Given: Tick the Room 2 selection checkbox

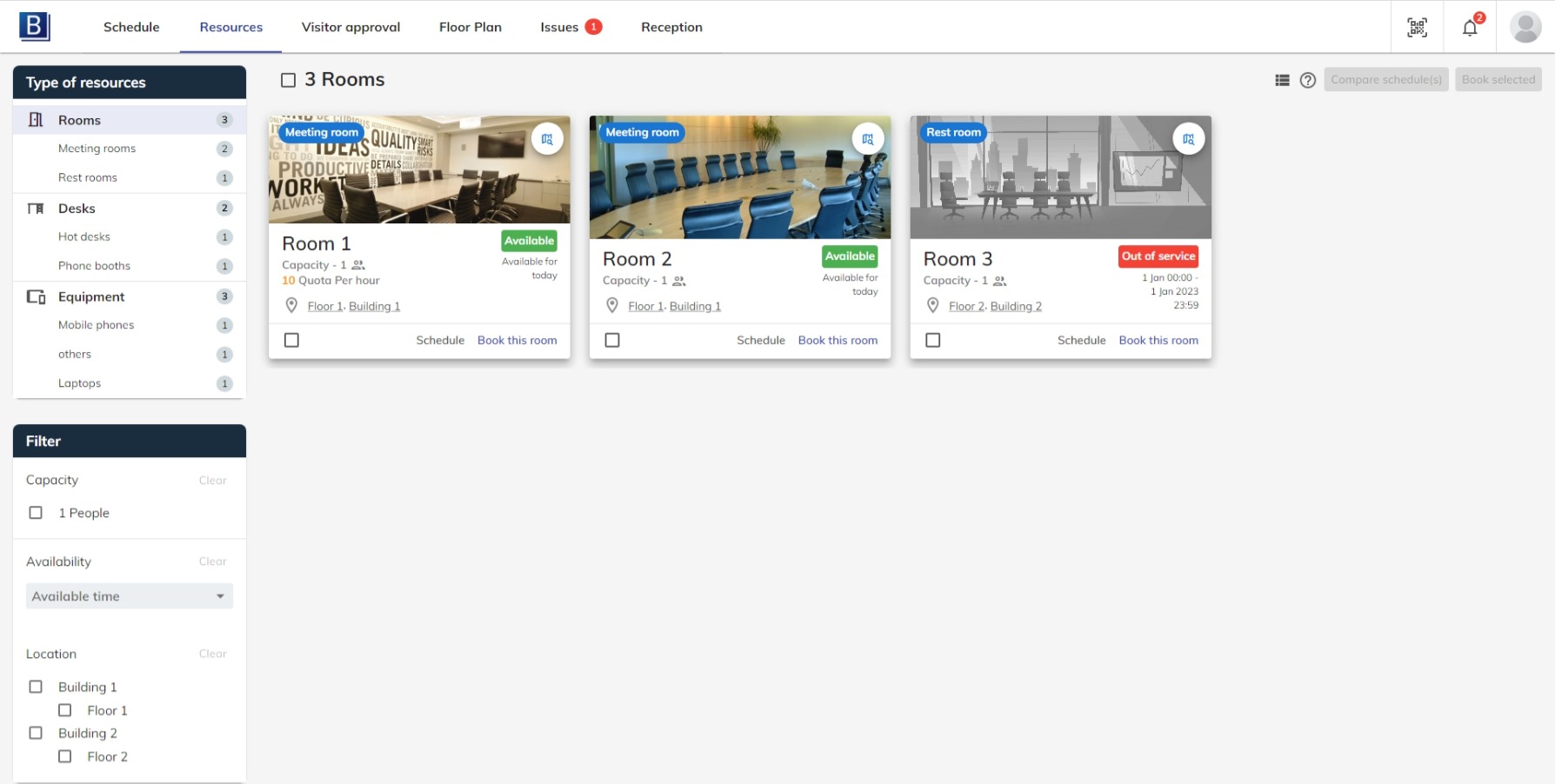Looking at the screenshot, I should (612, 340).
